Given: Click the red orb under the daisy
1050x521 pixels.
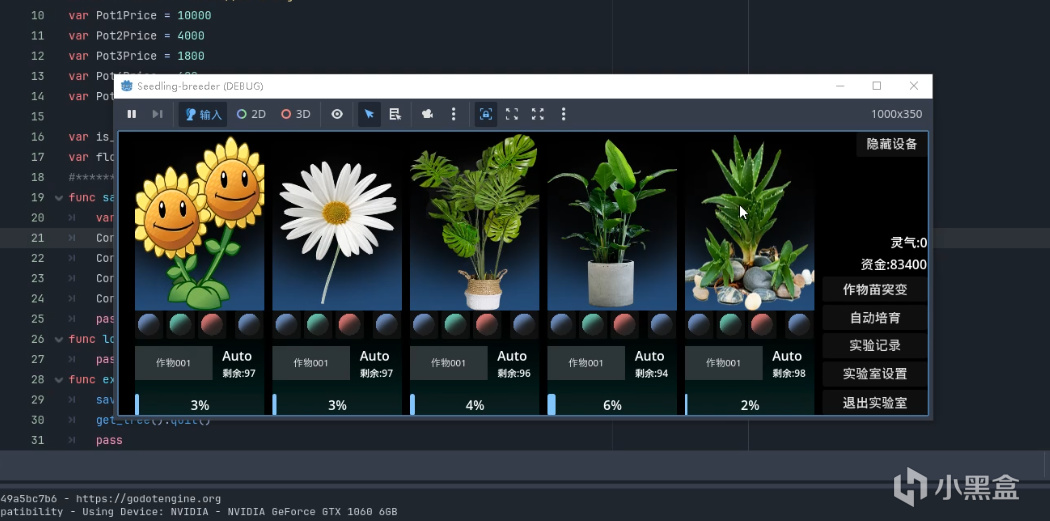Looking at the screenshot, I should [x=350, y=325].
